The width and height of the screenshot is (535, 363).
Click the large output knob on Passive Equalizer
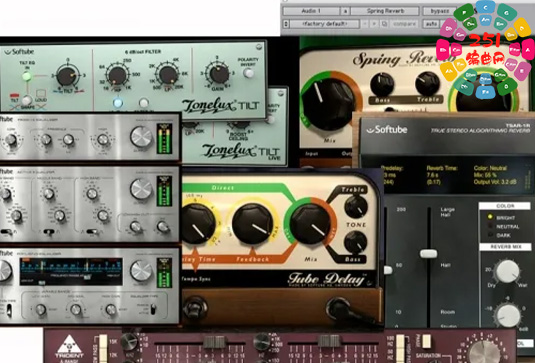pyautogui.click(x=141, y=136)
